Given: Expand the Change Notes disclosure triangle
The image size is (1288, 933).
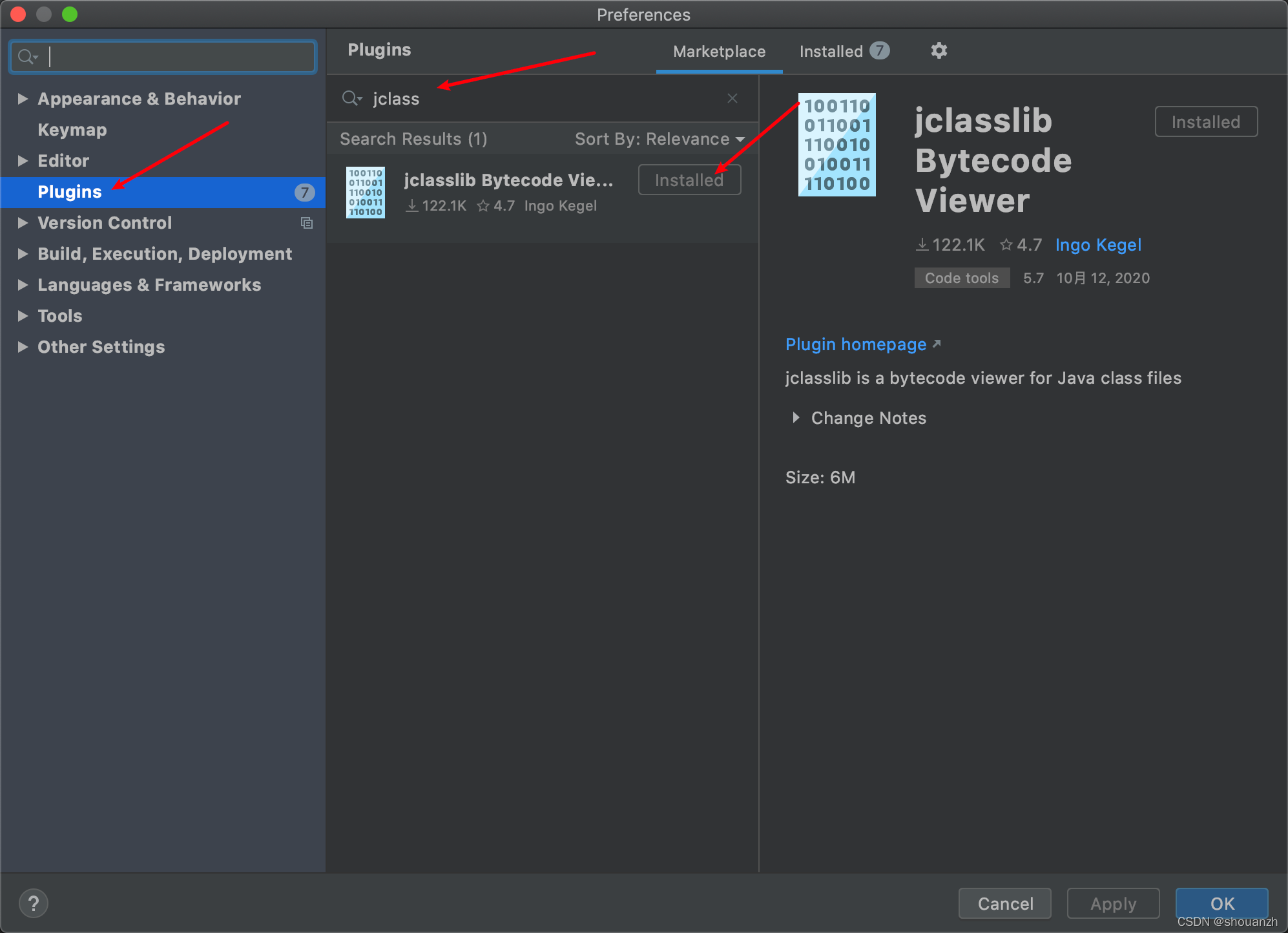Looking at the screenshot, I should (796, 418).
